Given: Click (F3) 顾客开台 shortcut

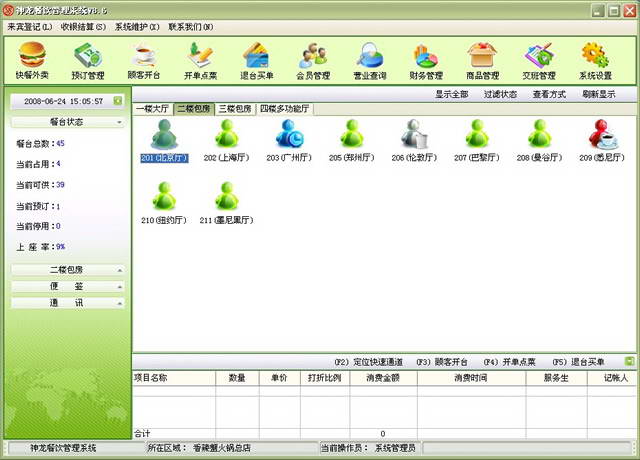Looking at the screenshot, I should (x=442, y=362).
